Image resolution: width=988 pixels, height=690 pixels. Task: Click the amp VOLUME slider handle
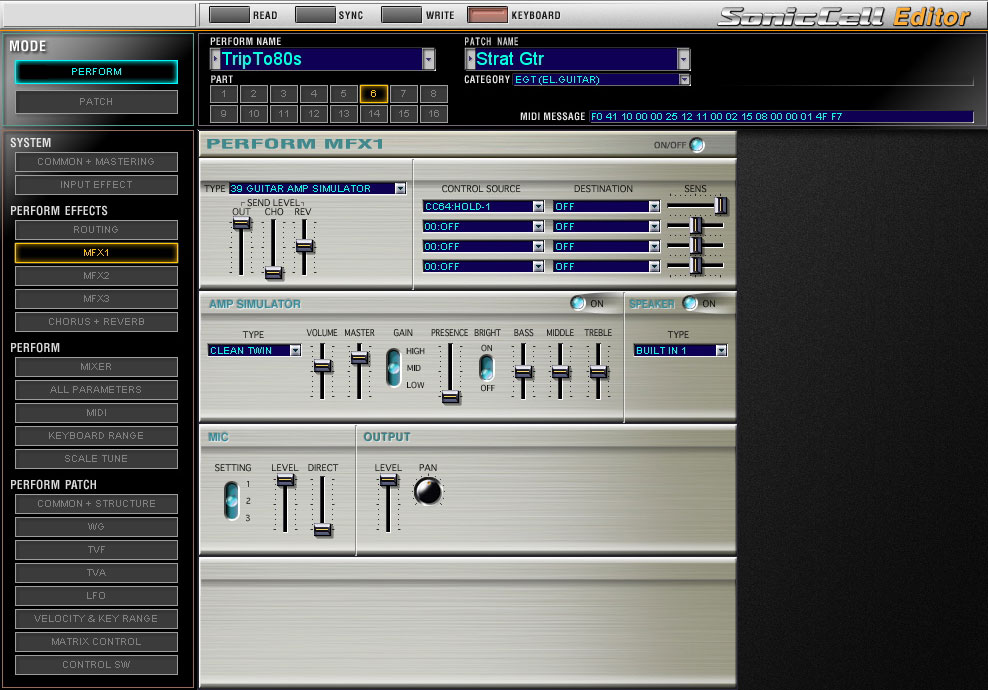click(322, 365)
